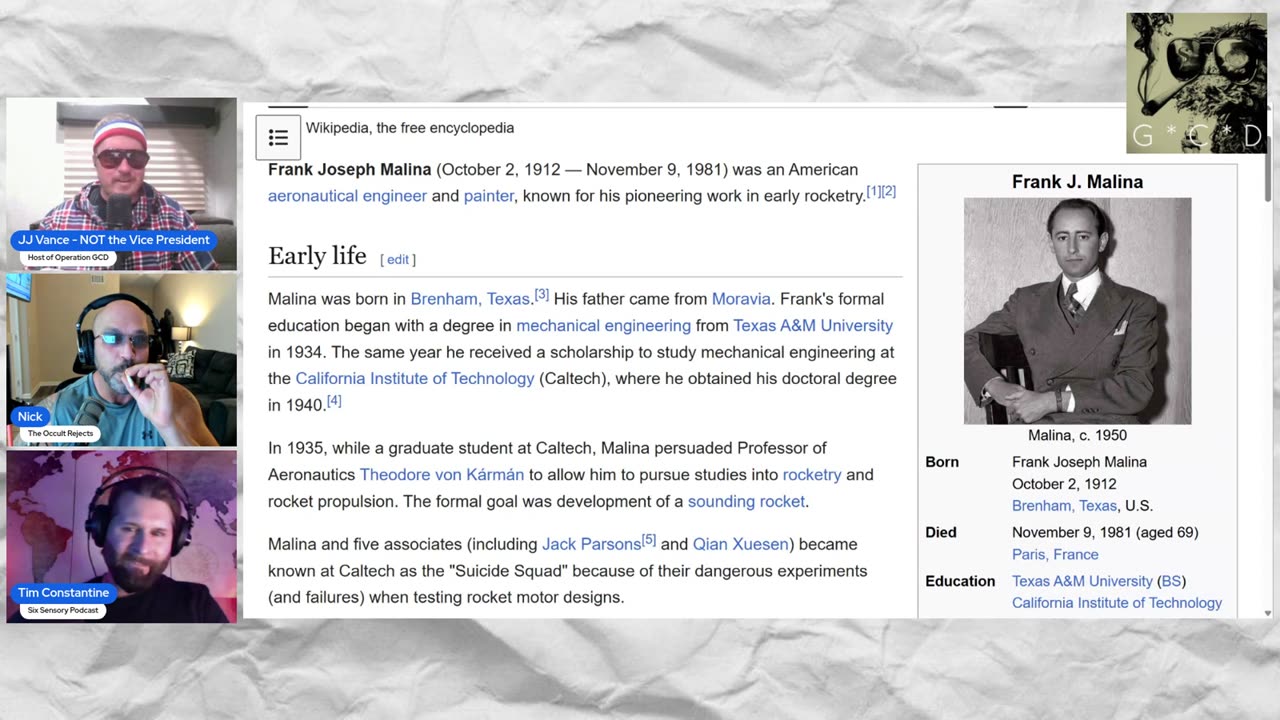The height and width of the screenshot is (720, 1280).
Task: Click 'November 9, 1981 (aged 69)' in infobox
Action: [1105, 533]
